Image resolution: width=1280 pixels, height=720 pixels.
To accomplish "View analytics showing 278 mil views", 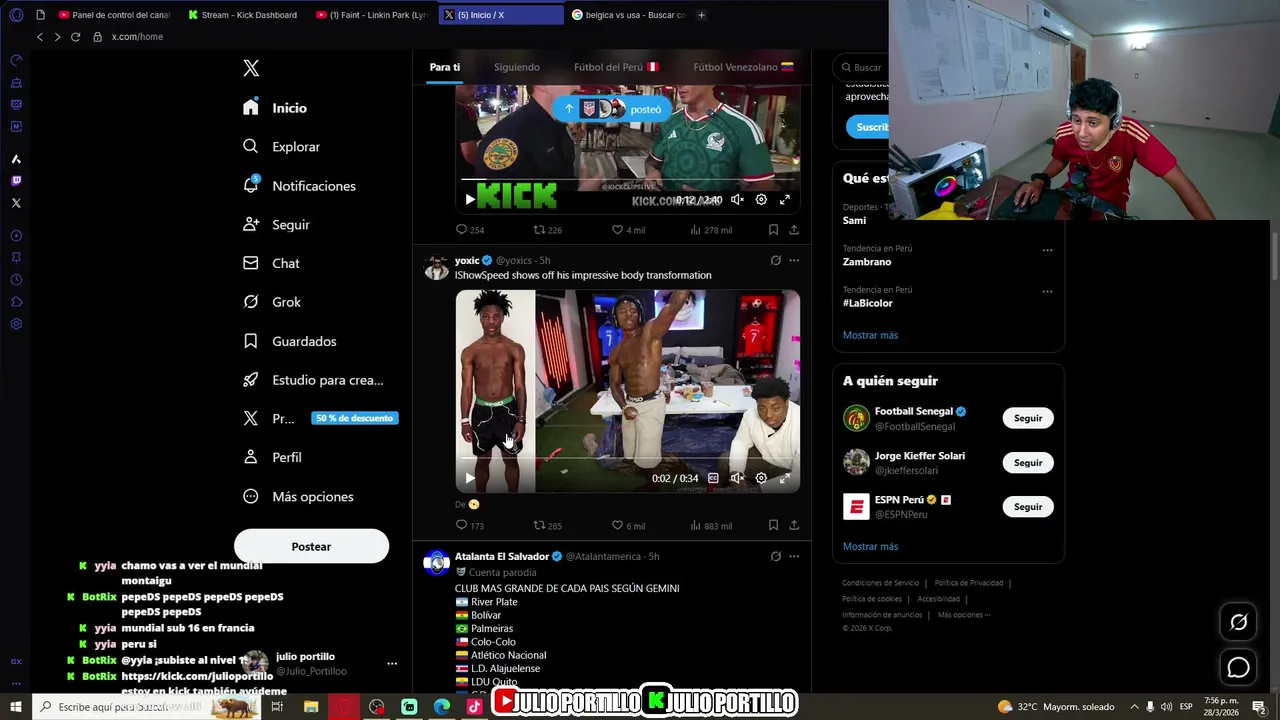I will tap(711, 230).
